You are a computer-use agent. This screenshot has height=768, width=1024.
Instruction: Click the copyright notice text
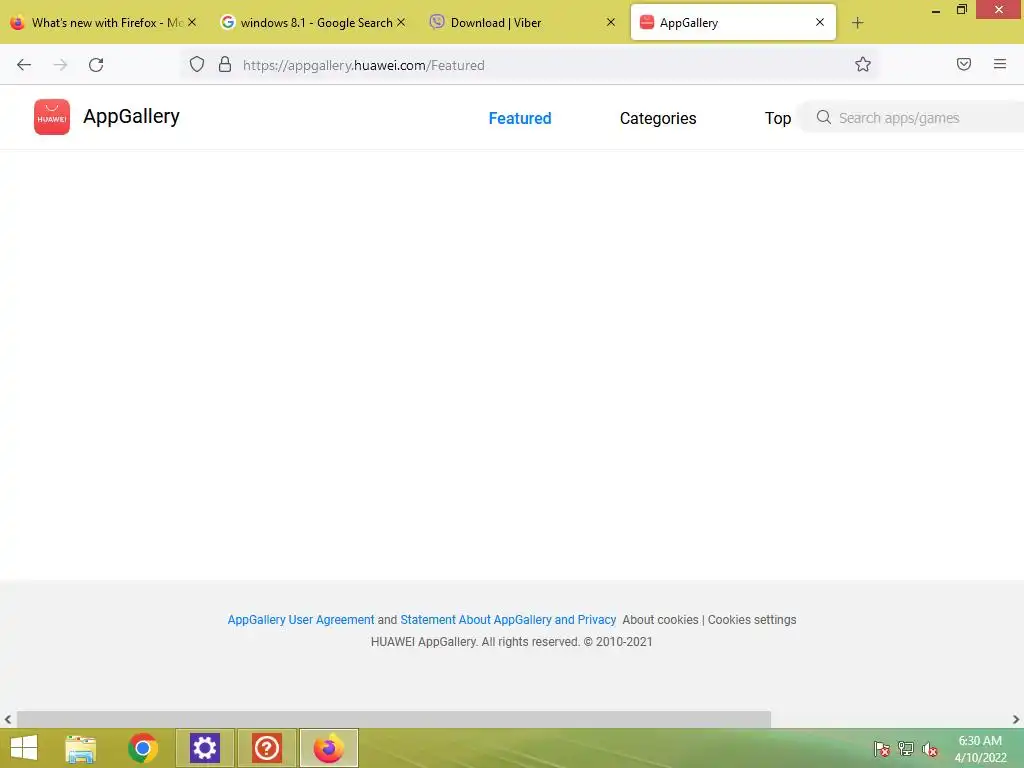pyautogui.click(x=511, y=642)
